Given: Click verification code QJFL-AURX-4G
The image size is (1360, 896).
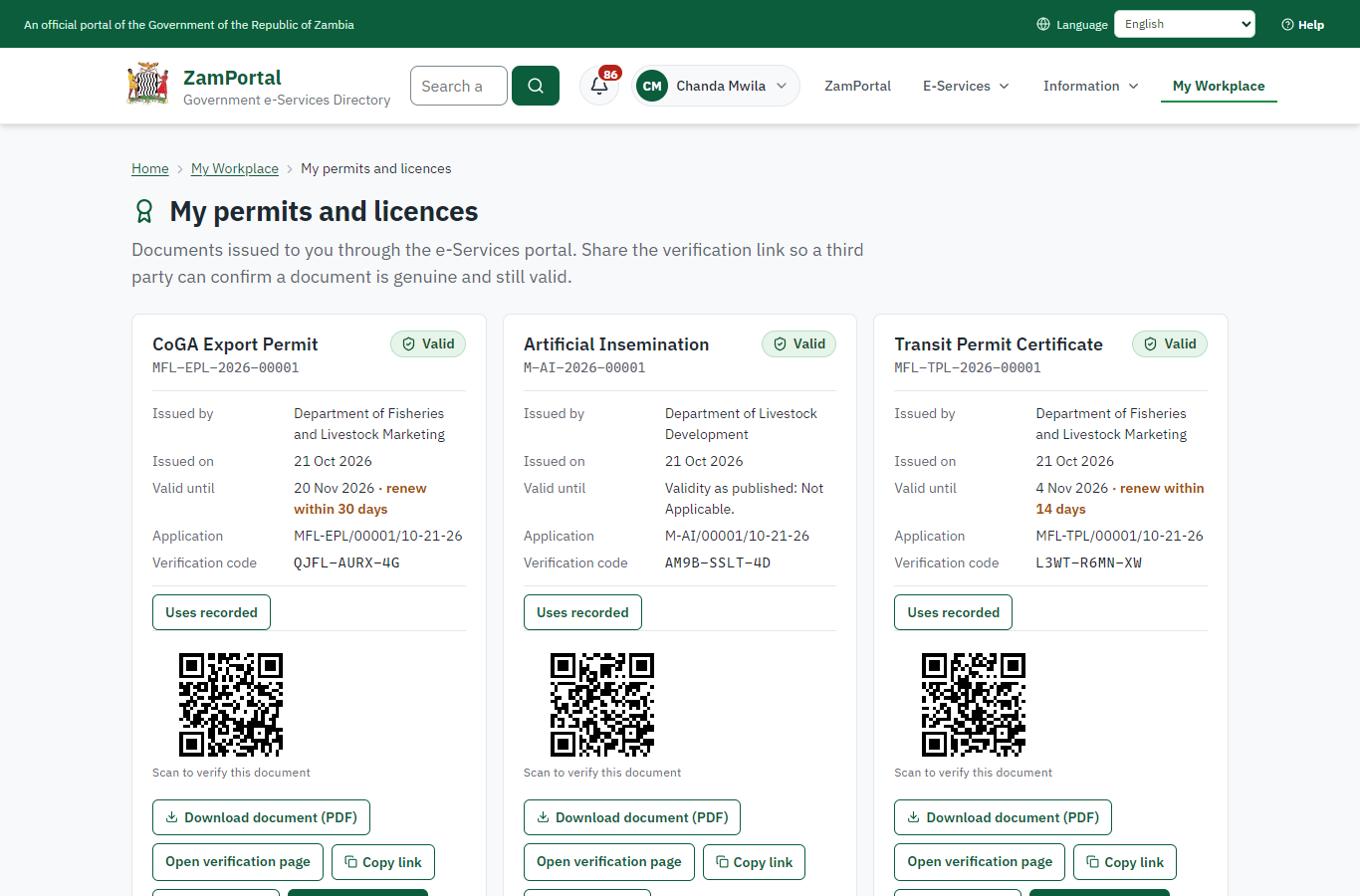Looking at the screenshot, I should point(346,562).
